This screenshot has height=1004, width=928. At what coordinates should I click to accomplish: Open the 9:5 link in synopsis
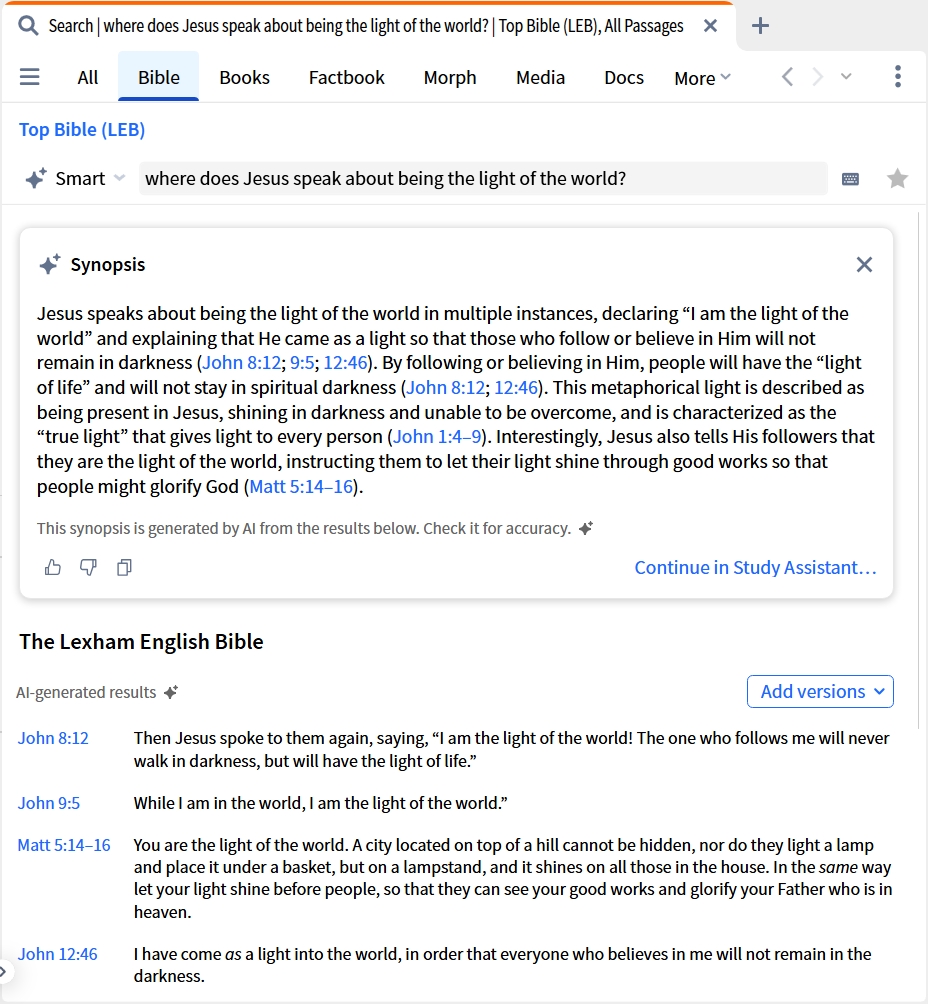click(302, 362)
